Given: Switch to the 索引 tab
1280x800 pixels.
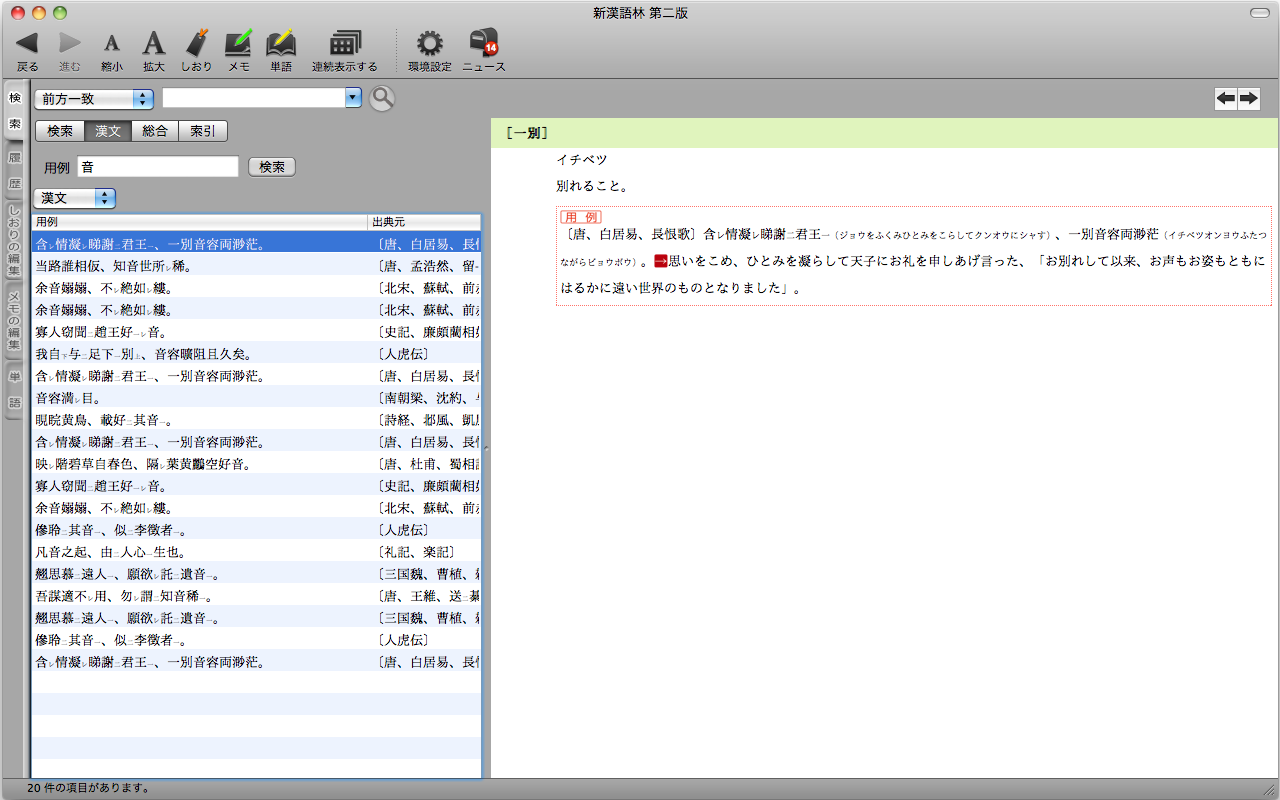Looking at the screenshot, I should 203,131.
